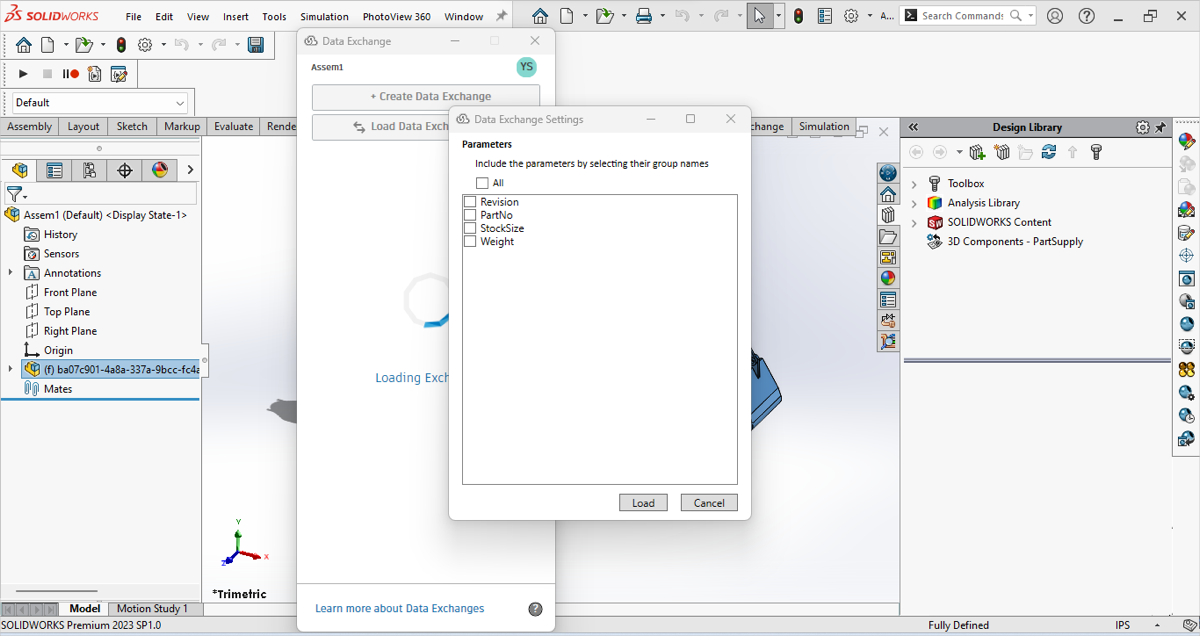
Task: Expand the Analysis Library node
Action: click(x=914, y=203)
